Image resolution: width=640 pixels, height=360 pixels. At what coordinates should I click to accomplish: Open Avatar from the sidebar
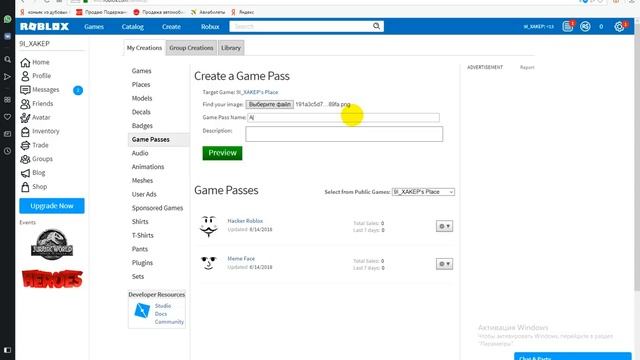[41, 118]
